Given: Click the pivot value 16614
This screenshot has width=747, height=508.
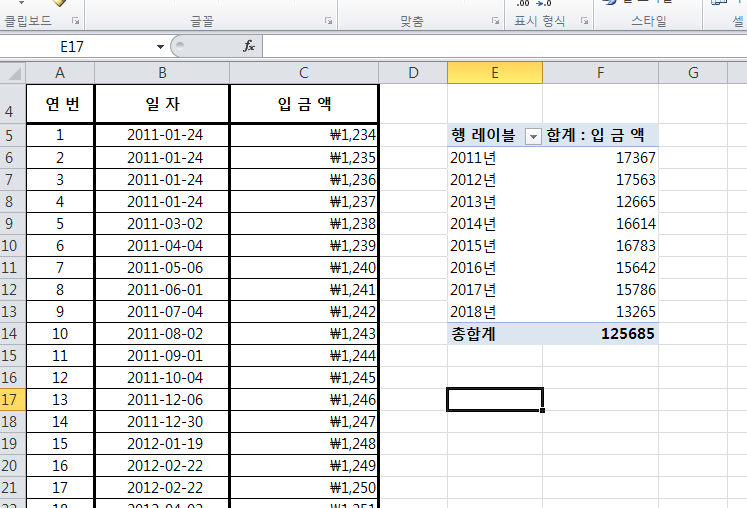Looking at the screenshot, I should tap(600, 224).
